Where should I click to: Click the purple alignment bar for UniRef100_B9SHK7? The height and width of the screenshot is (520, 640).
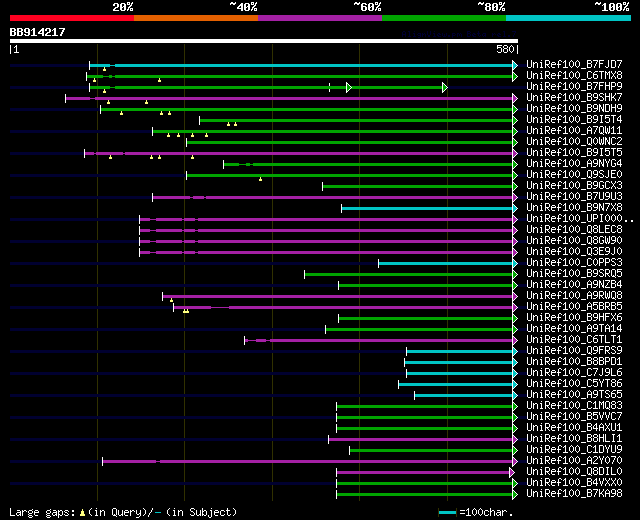tap(291, 98)
